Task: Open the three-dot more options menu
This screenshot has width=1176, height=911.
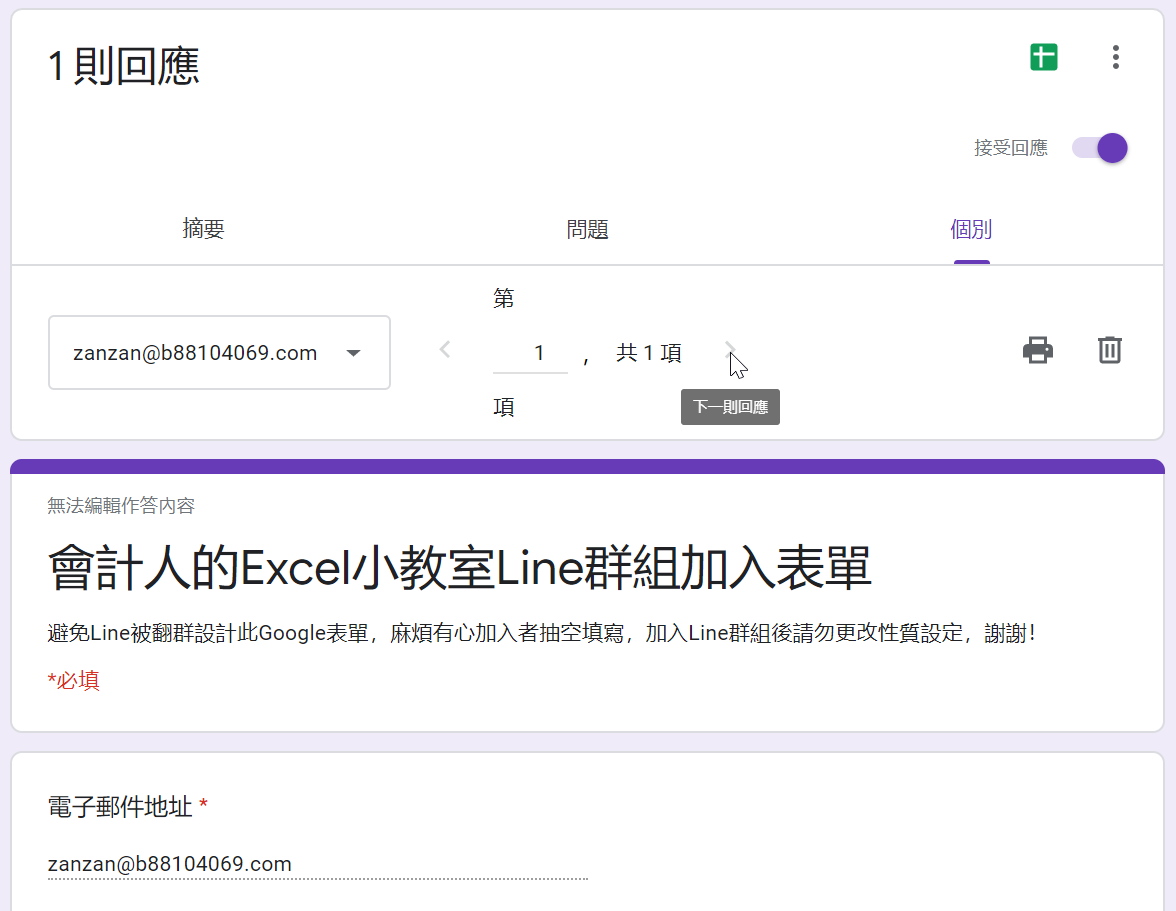Action: [x=1115, y=58]
